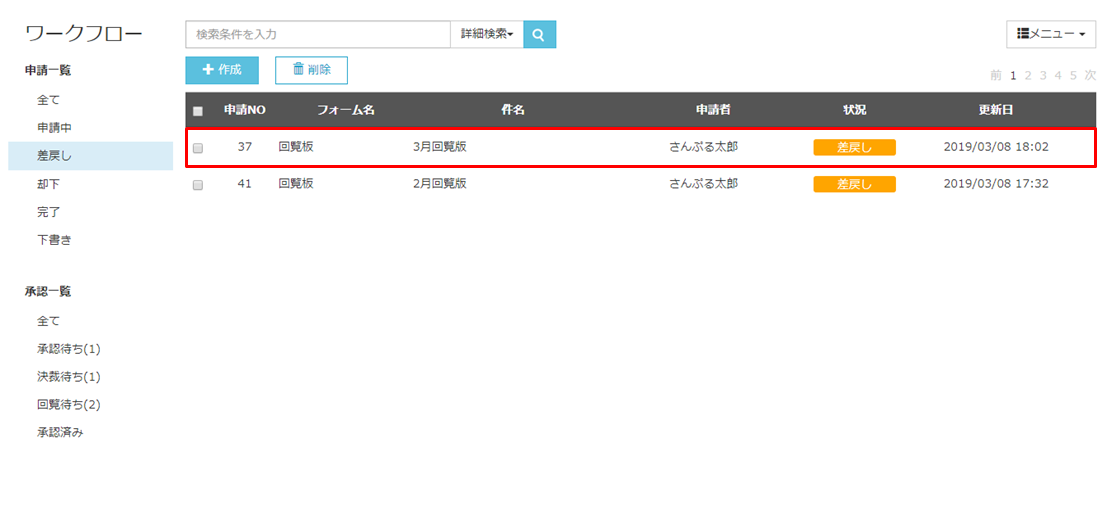Click the 更新日 column header
Image resolution: width=1120 pixels, height=506 pixels.
tap(996, 110)
